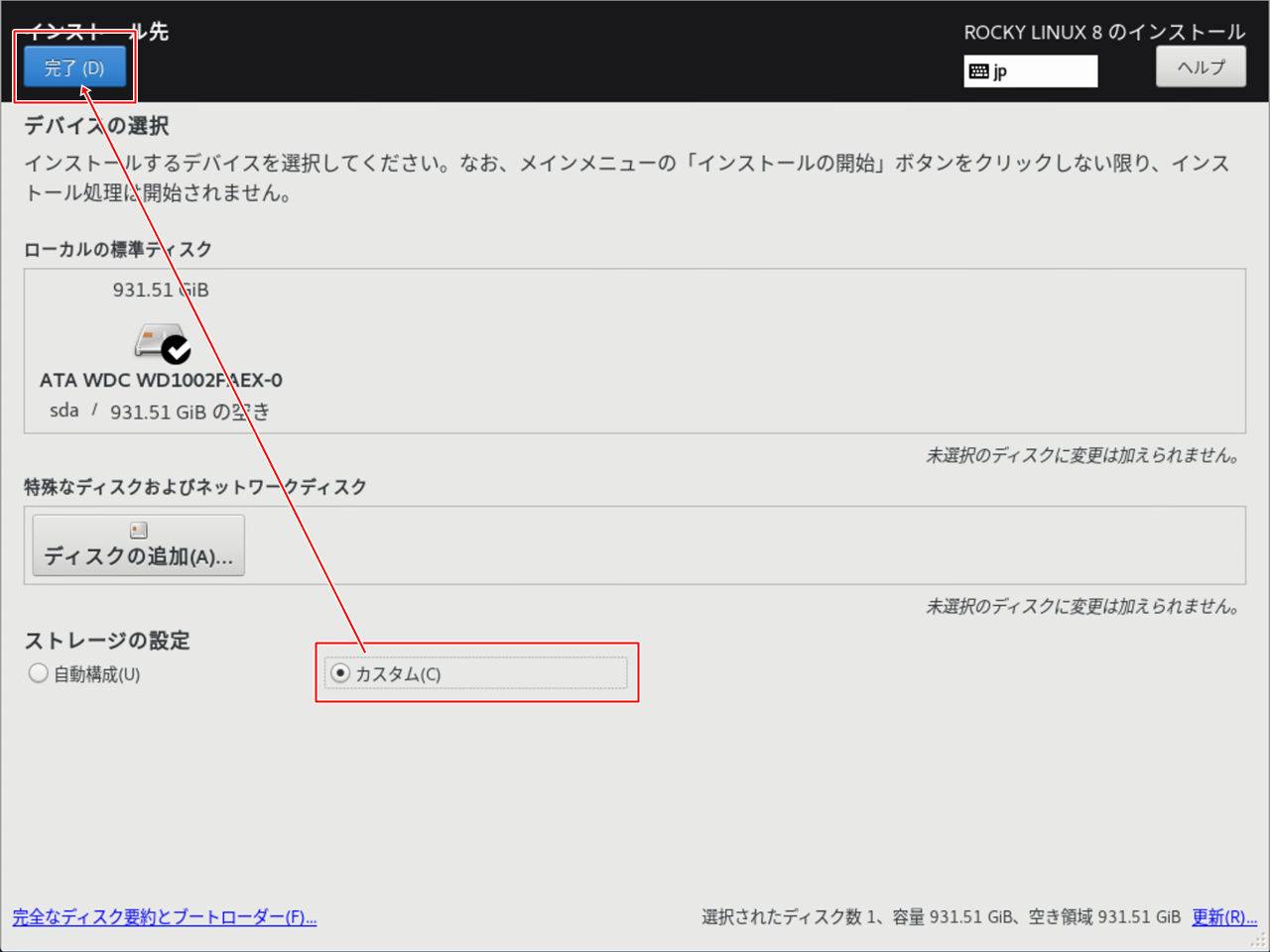This screenshot has height=952, width=1270.
Task: Click the ストレージの設定 section heading
Action: click(107, 641)
